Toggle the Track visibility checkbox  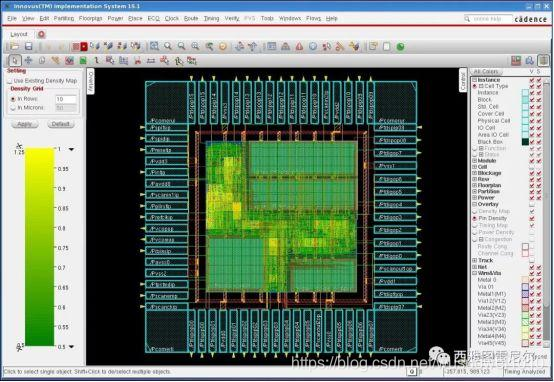(532, 260)
